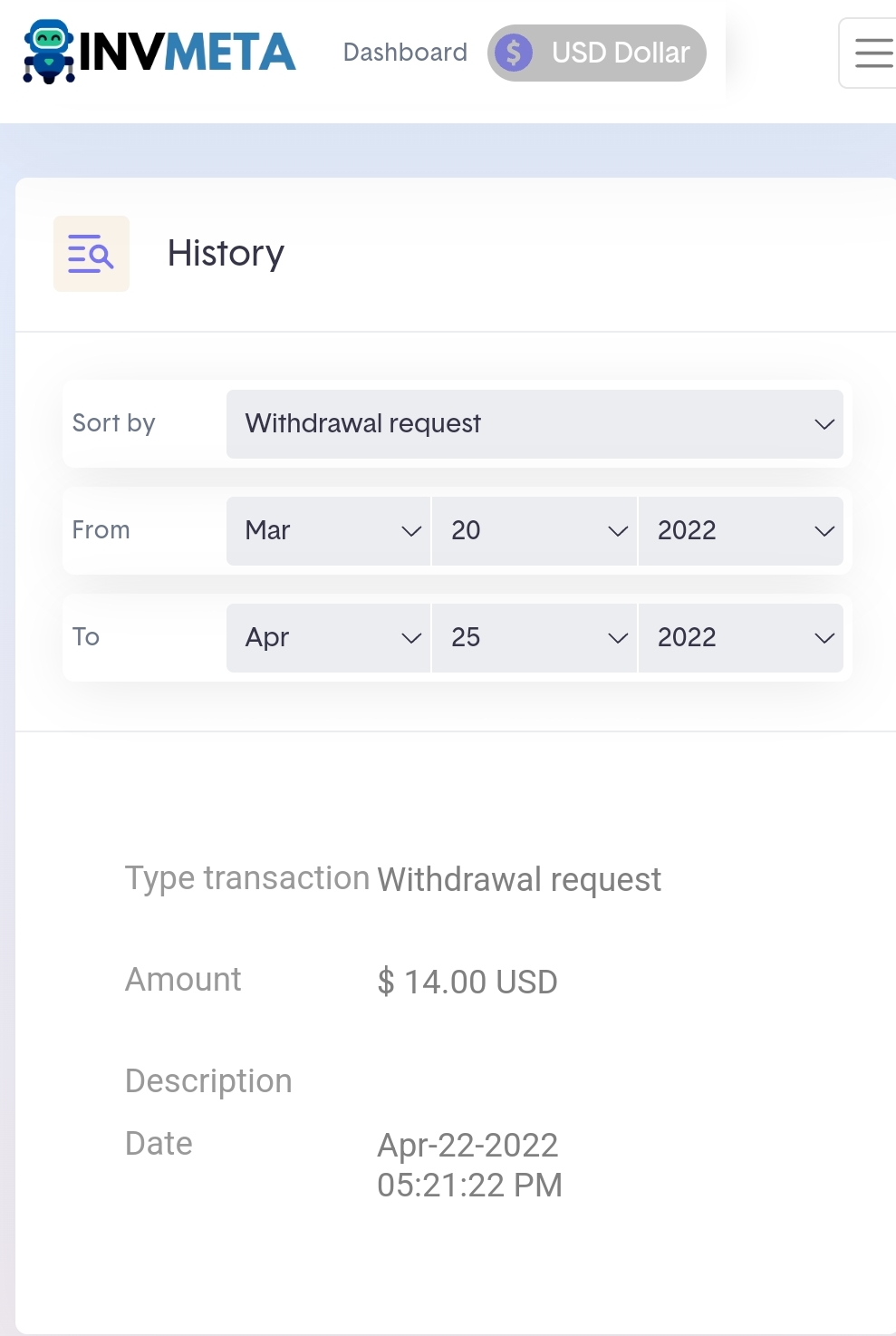The width and height of the screenshot is (896, 1336).
Task: Open the To day dropdown showing 25
Action: click(x=535, y=637)
